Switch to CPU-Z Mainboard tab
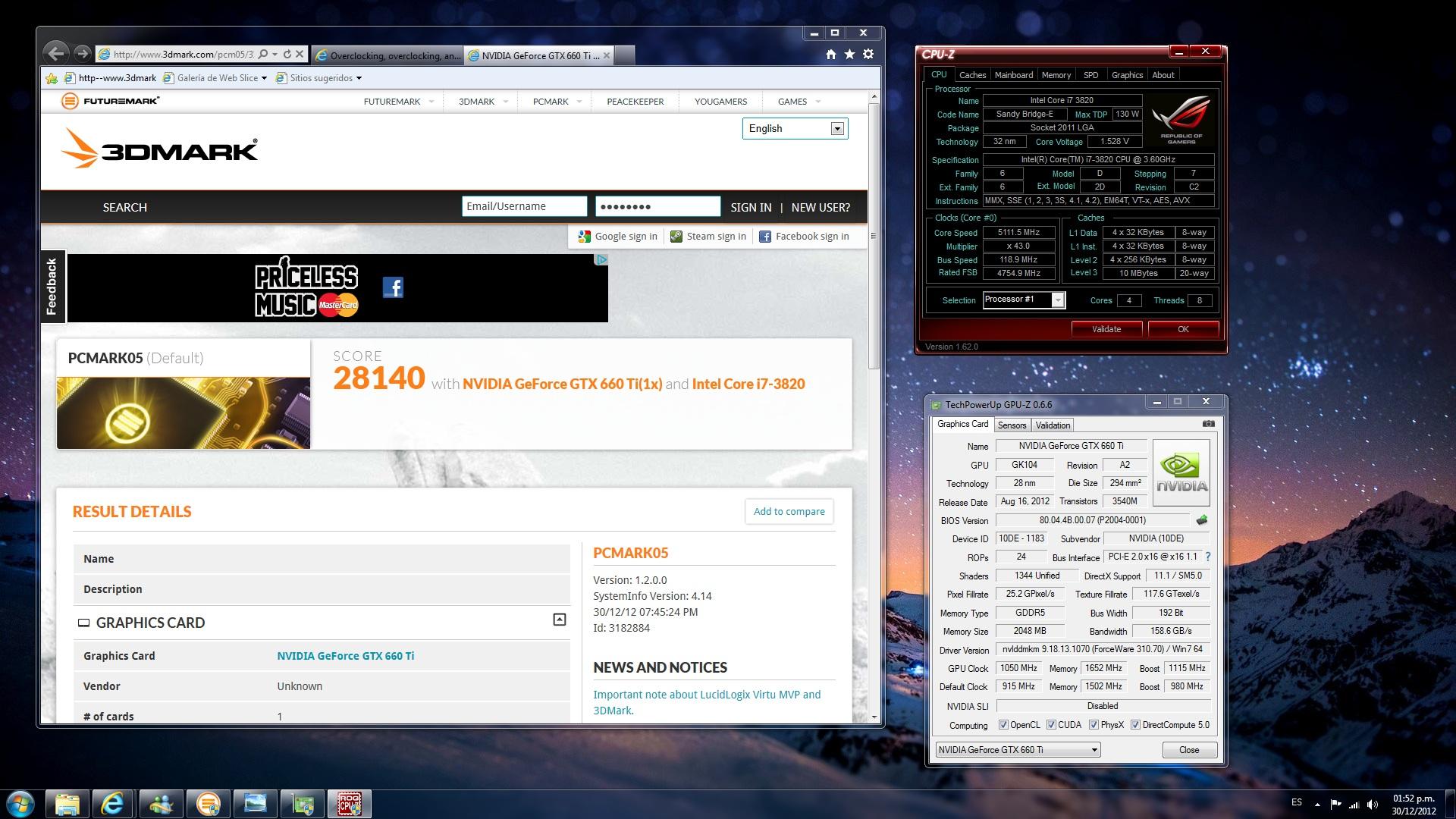 (x=1014, y=75)
